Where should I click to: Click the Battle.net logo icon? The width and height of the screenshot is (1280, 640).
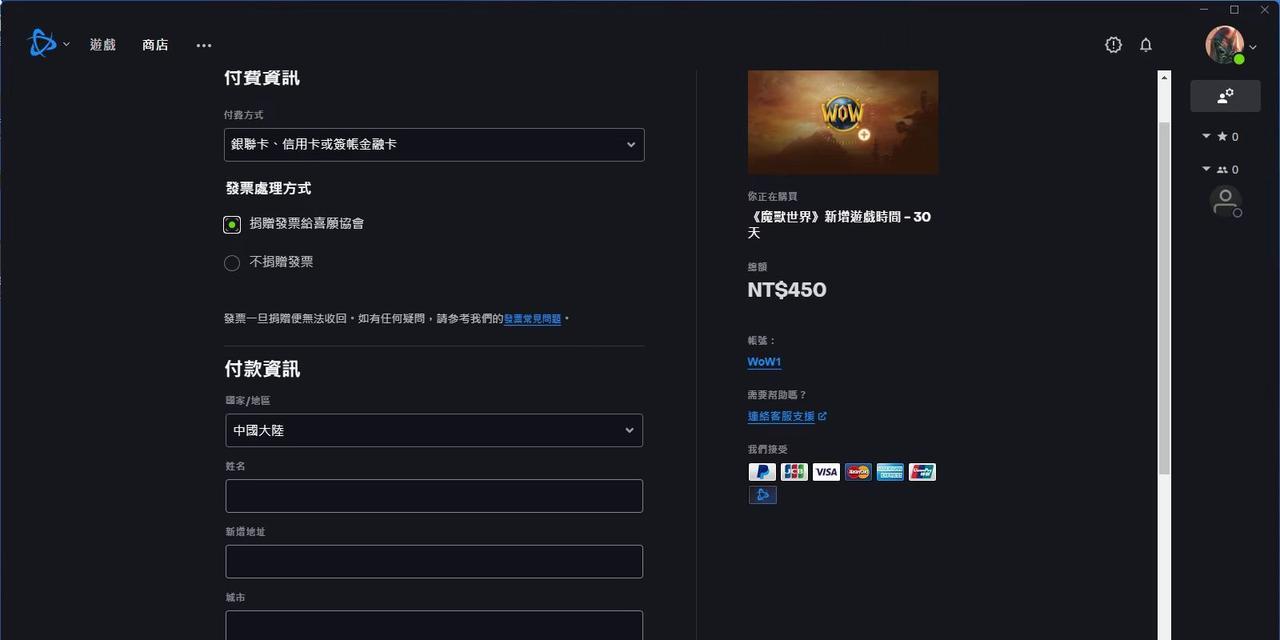(40, 43)
